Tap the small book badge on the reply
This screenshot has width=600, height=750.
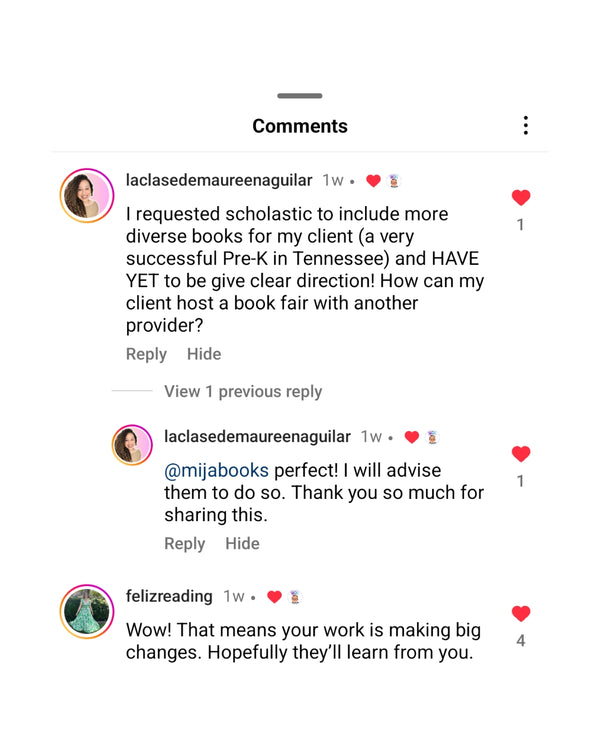432,437
